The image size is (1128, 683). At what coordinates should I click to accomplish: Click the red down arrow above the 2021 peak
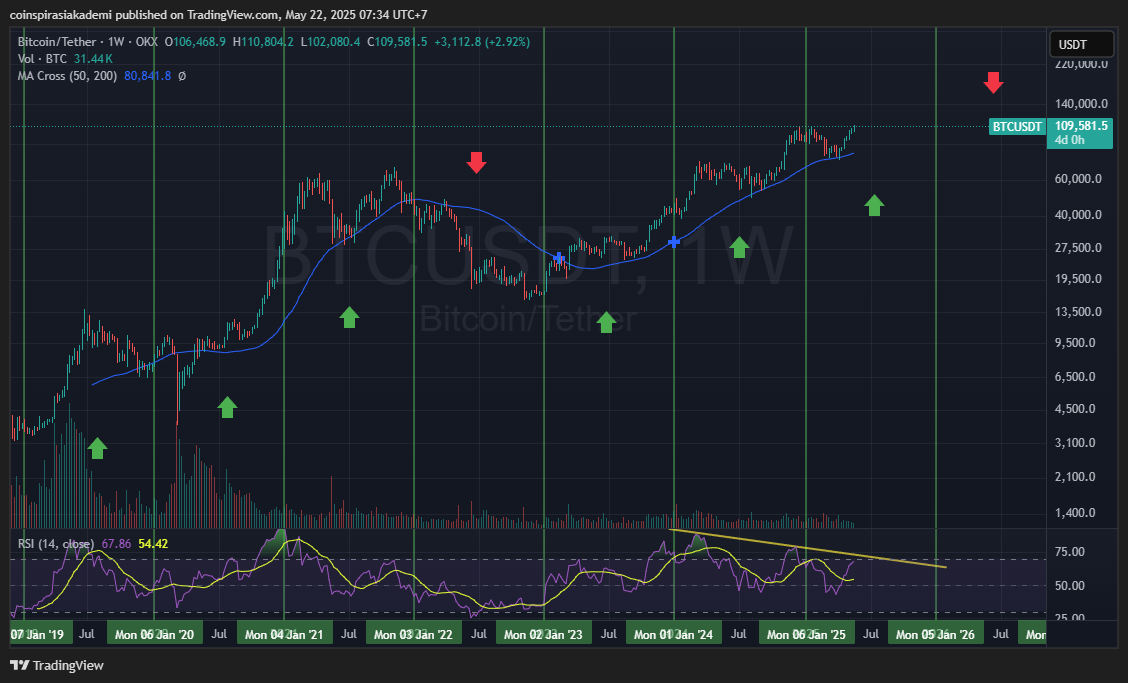[x=476, y=163]
